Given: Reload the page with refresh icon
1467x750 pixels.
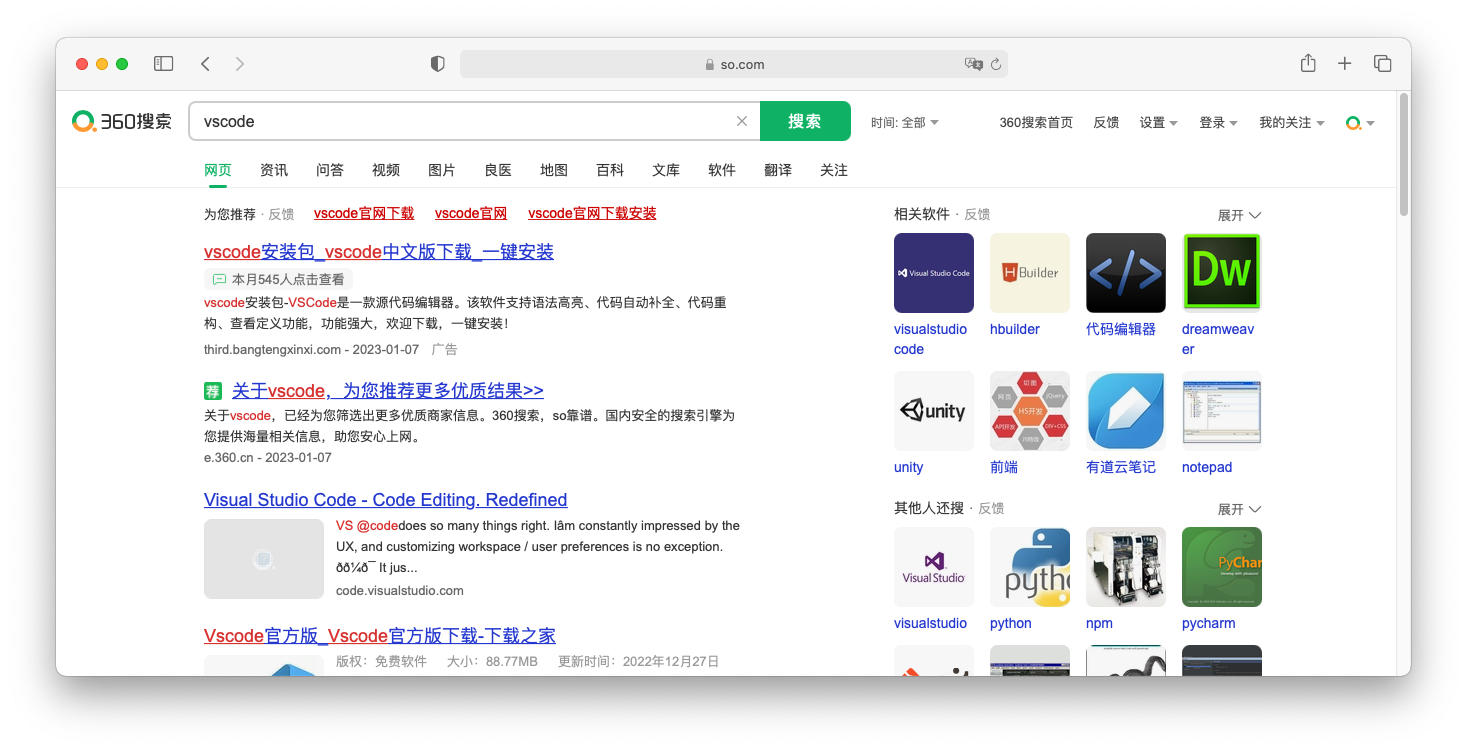Looking at the screenshot, I should 996,64.
